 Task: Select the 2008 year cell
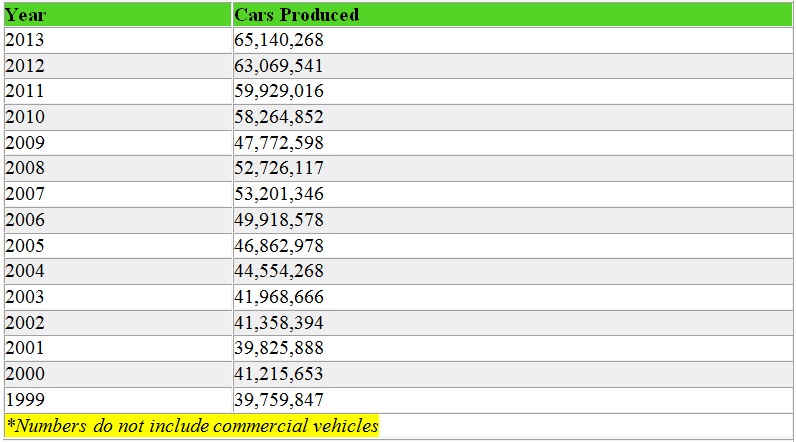(25, 168)
